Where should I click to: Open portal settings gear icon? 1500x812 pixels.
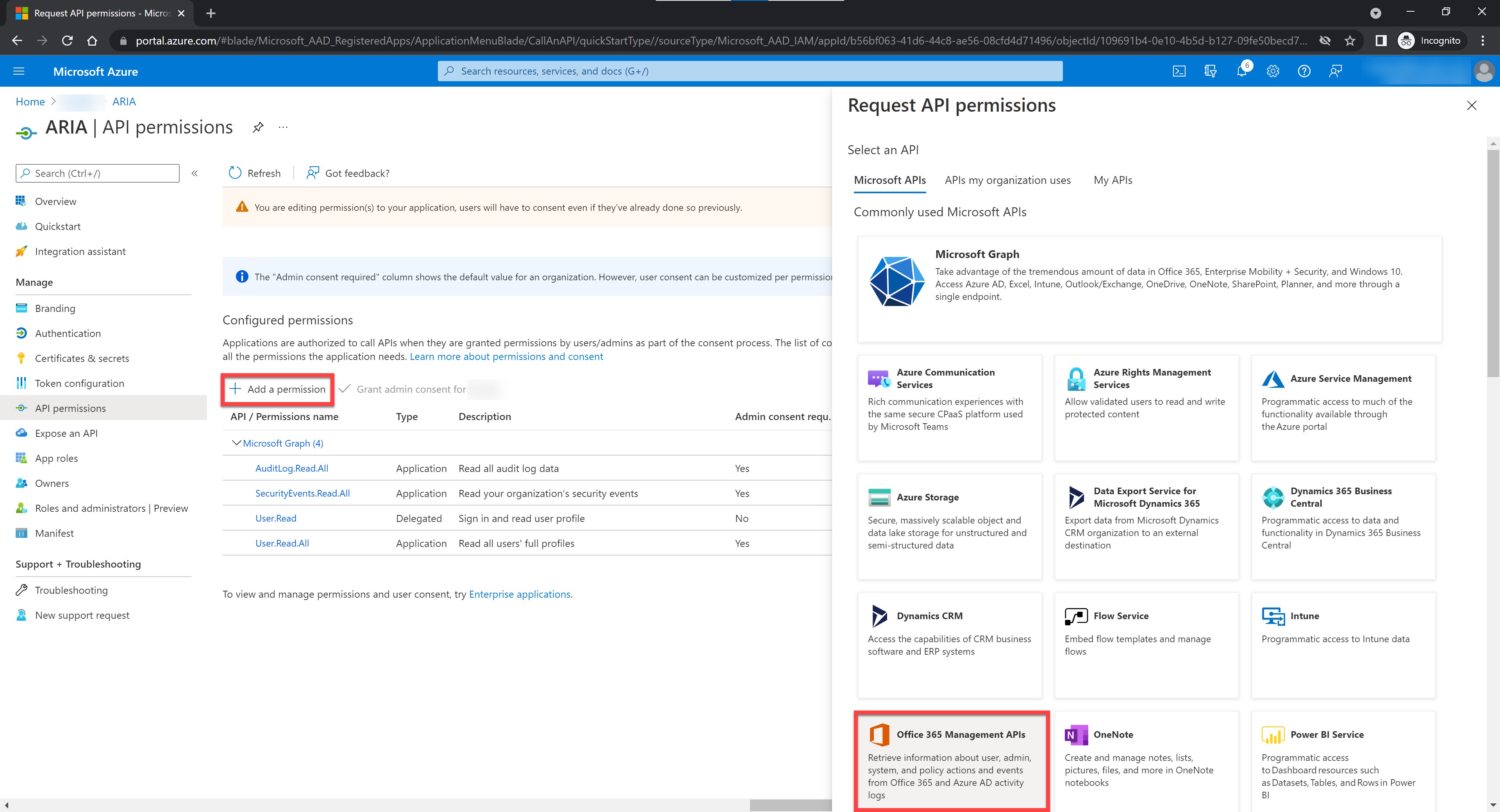click(1273, 71)
